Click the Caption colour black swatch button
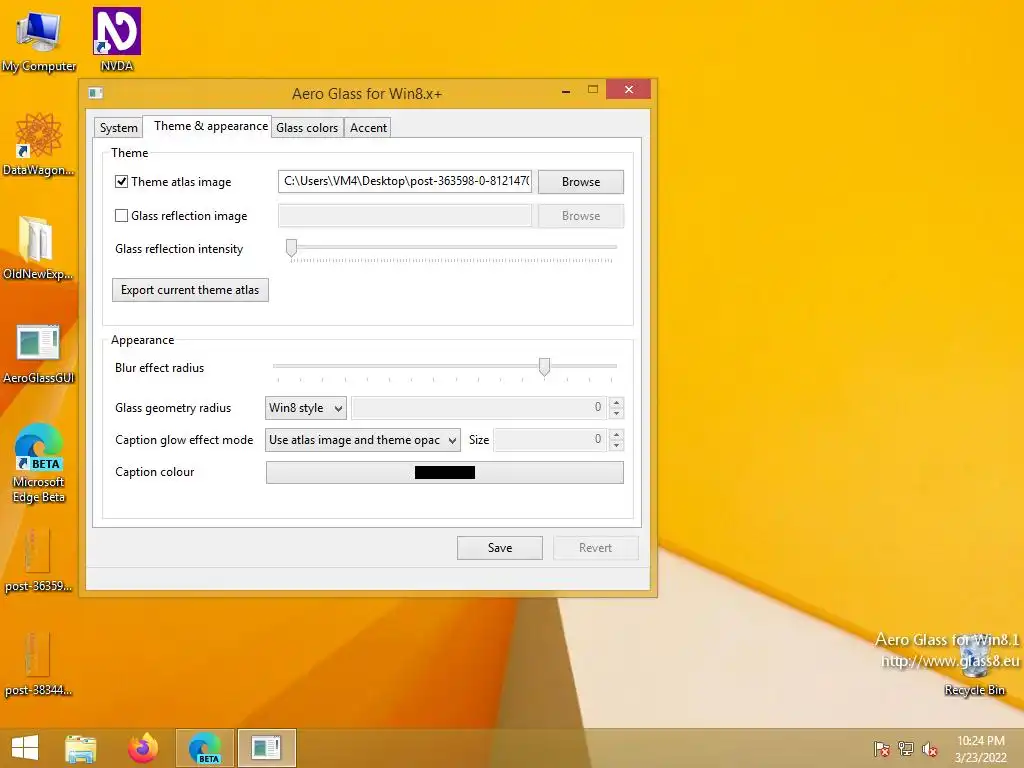This screenshot has height=768, width=1024. (445, 472)
